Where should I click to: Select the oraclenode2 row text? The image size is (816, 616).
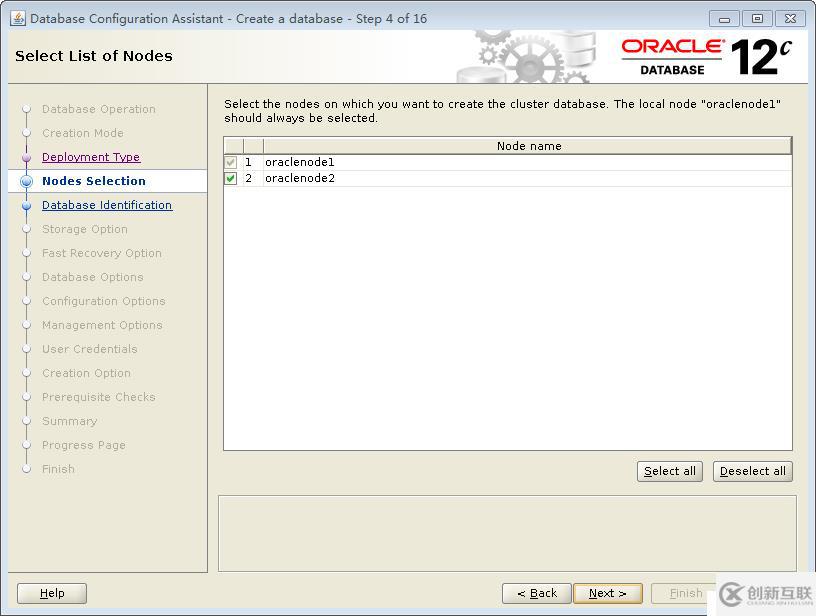[x=300, y=178]
